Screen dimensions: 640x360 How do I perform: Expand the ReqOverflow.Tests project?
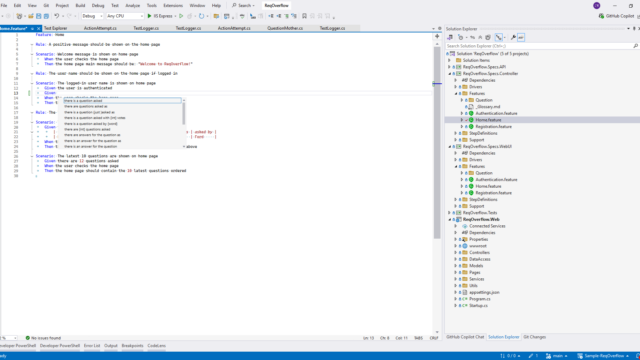450,213
